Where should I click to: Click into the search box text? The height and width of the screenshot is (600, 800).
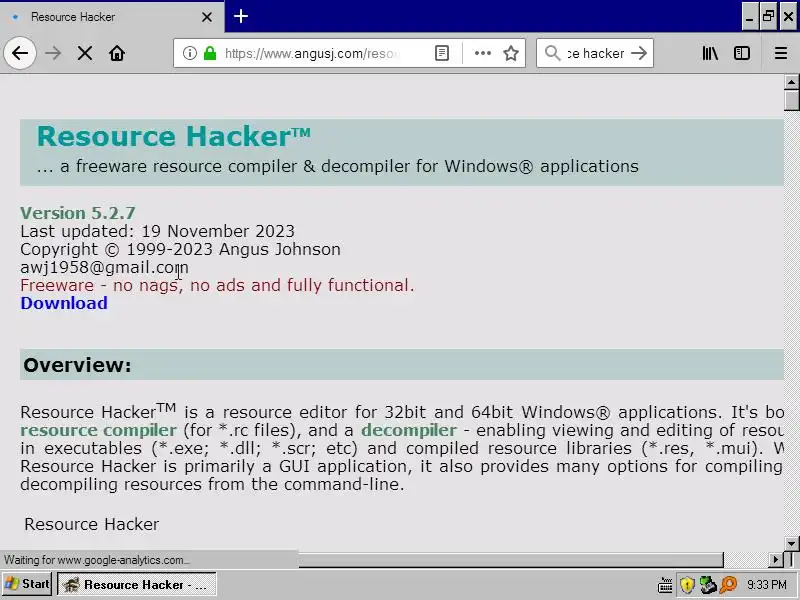coord(595,53)
